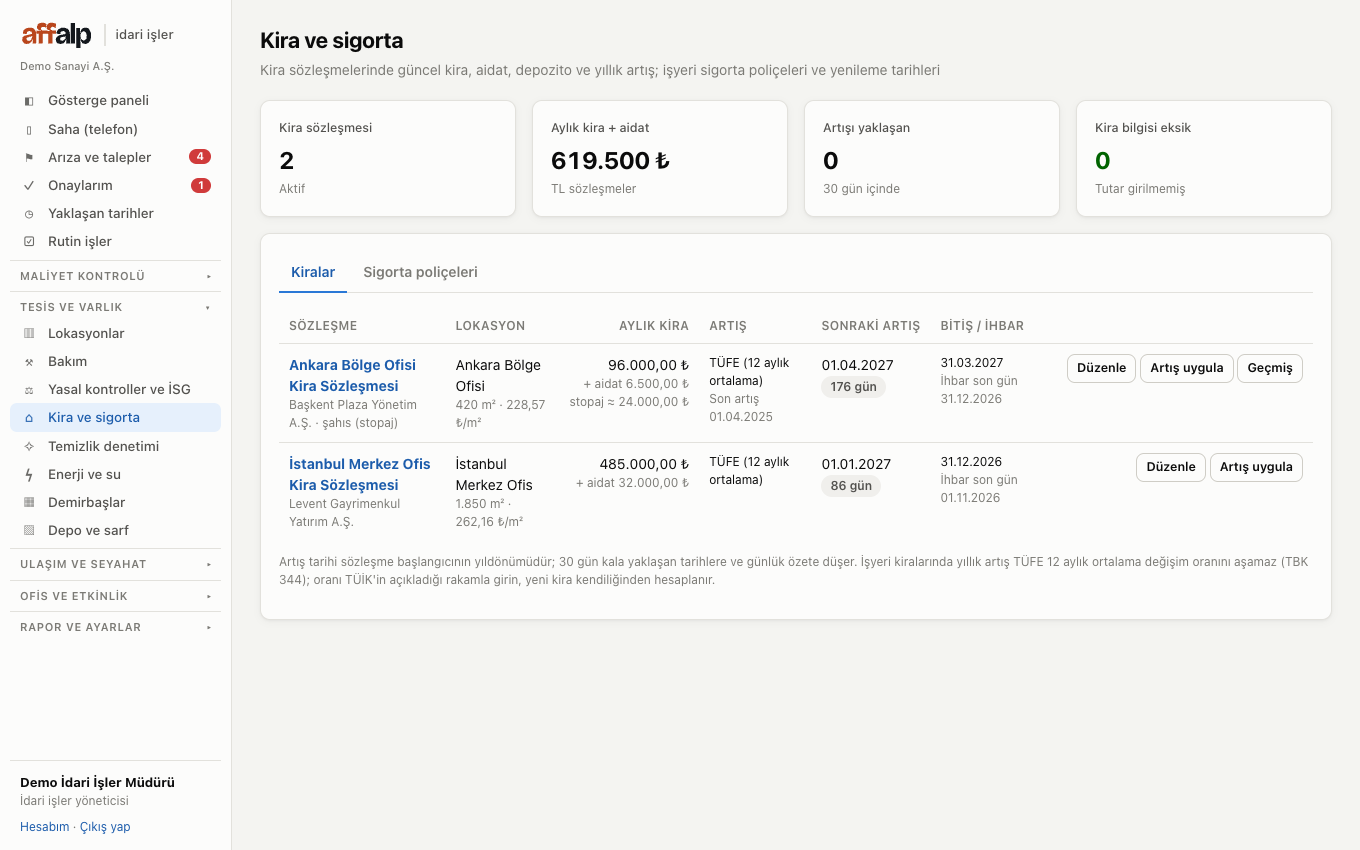Open Gösterge paneli sidebar icon
Screen dimensions: 1360x850
29,101
